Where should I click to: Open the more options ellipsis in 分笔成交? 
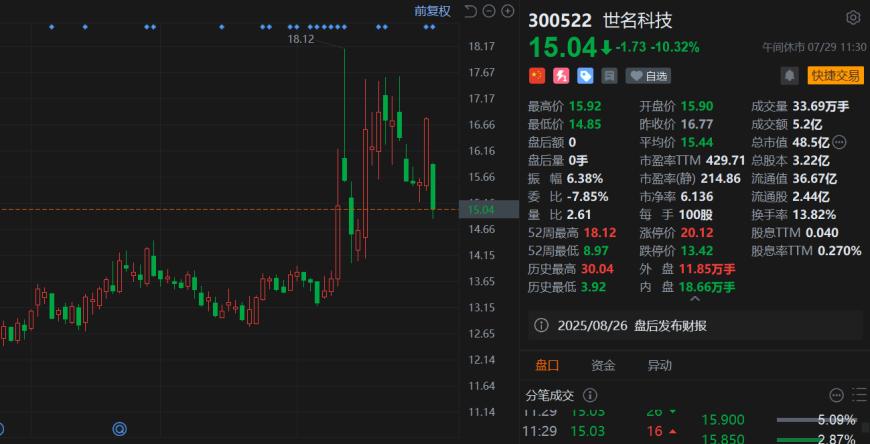pyautogui.click(x=836, y=395)
